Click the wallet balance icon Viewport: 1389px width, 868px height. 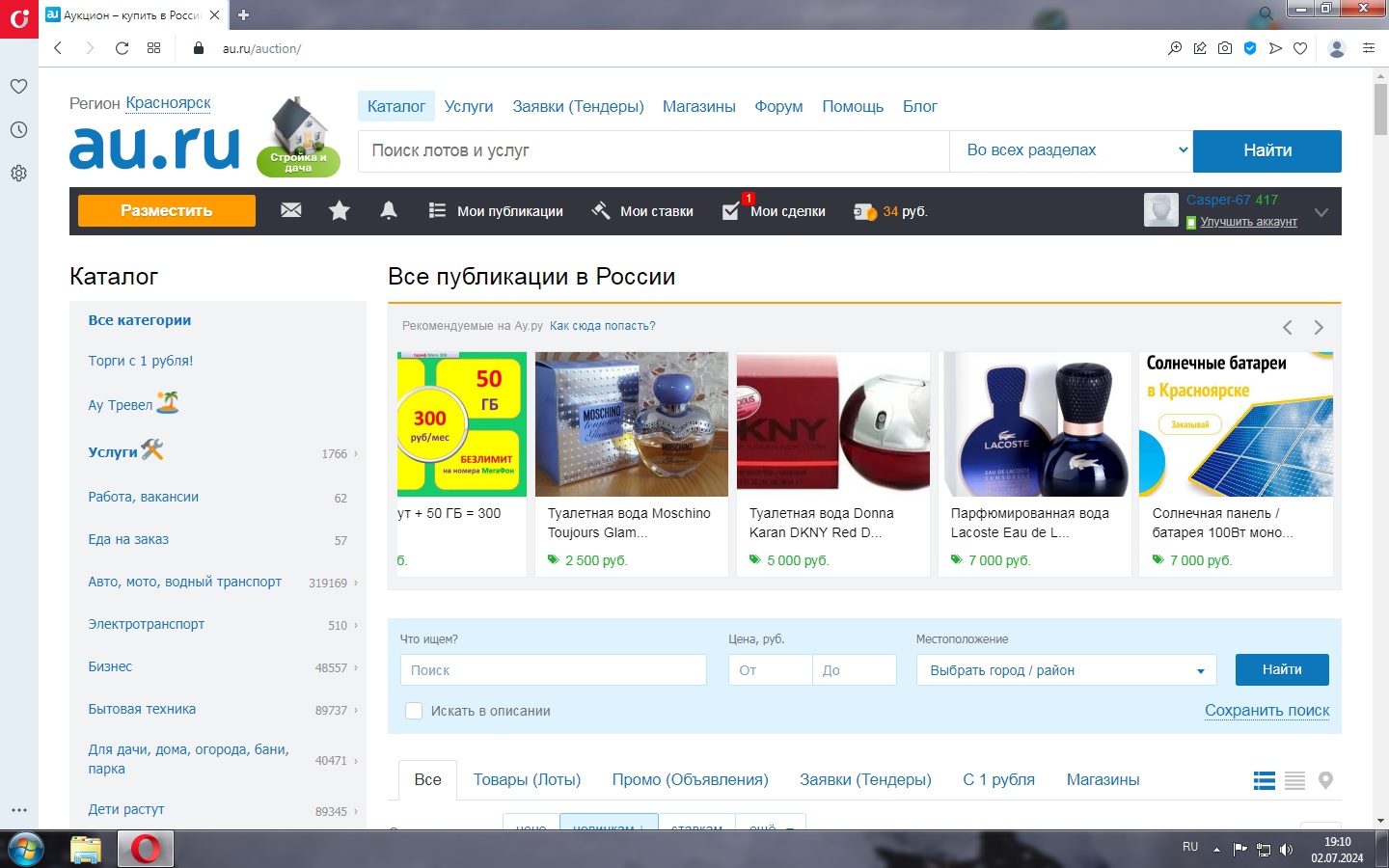pos(865,211)
